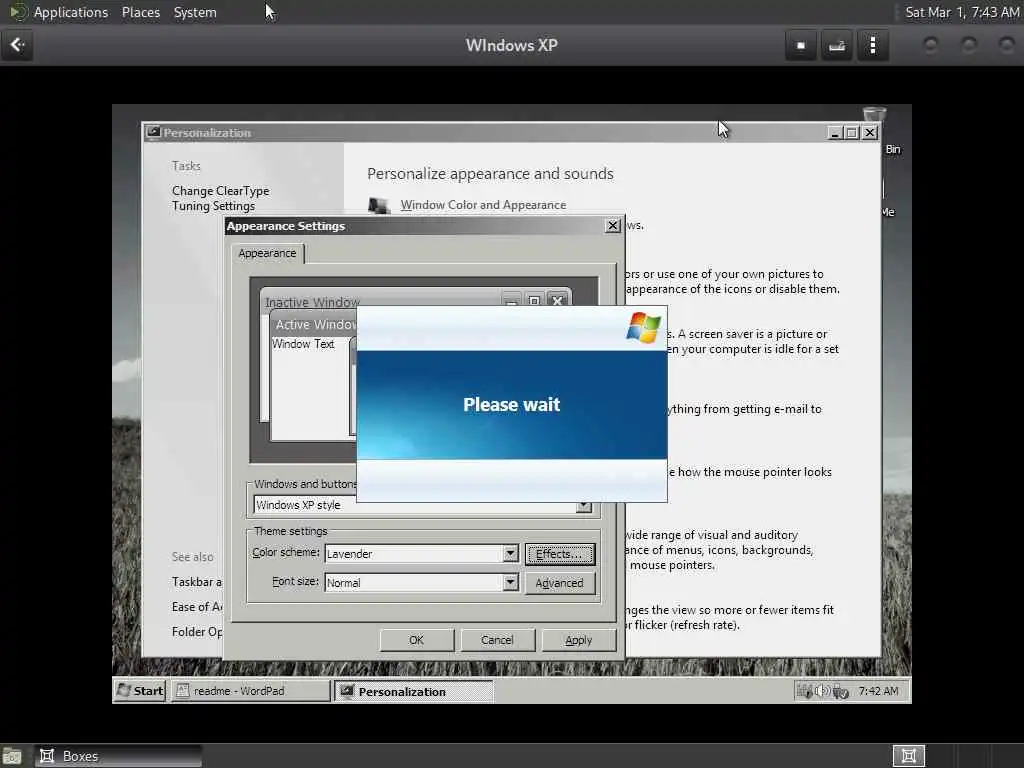Image resolution: width=1024 pixels, height=768 pixels.
Task: Close the Appearance Settings dialog
Action: tap(613, 226)
